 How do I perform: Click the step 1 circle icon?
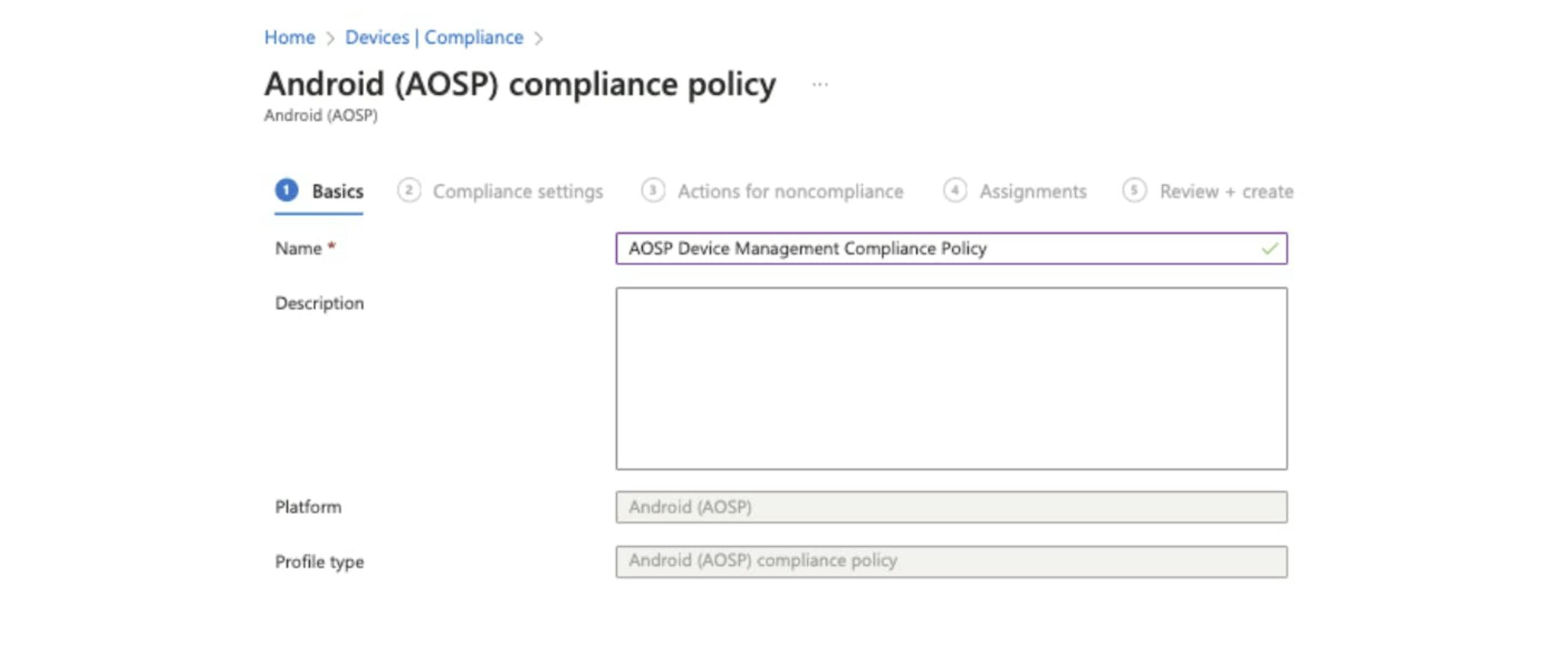pyautogui.click(x=286, y=191)
